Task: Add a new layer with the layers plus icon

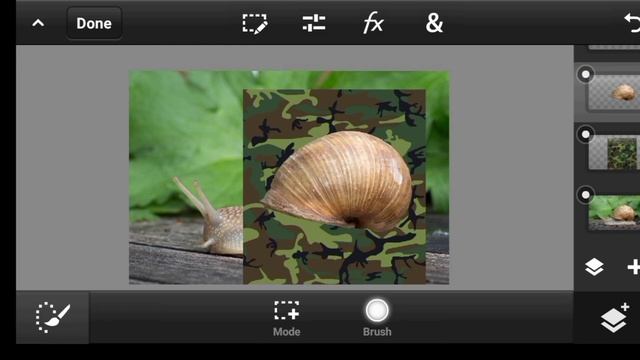Action: coord(615,318)
